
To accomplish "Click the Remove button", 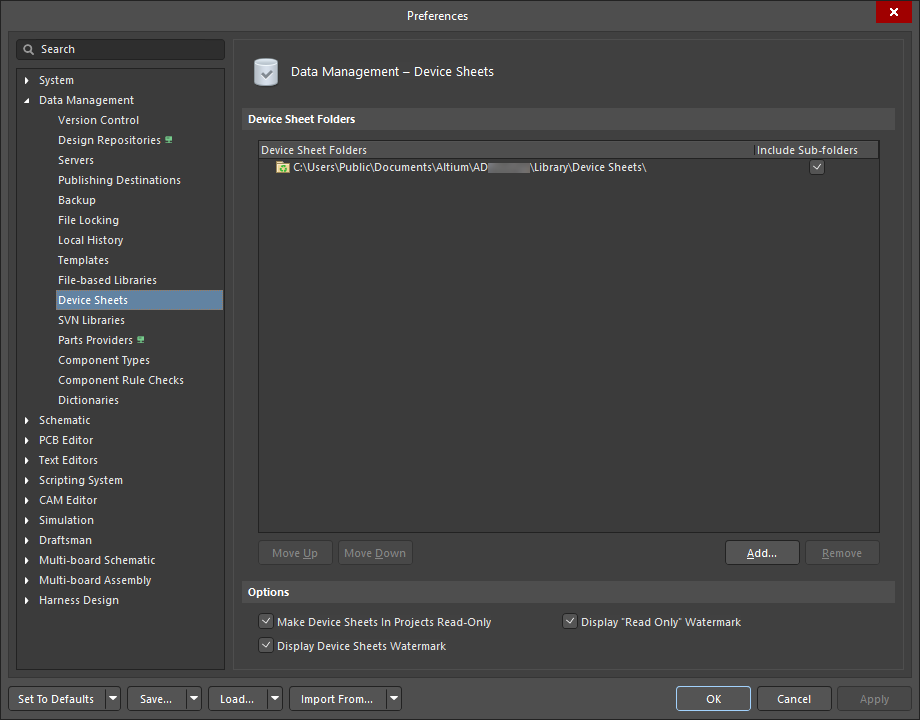I will click(x=842, y=553).
